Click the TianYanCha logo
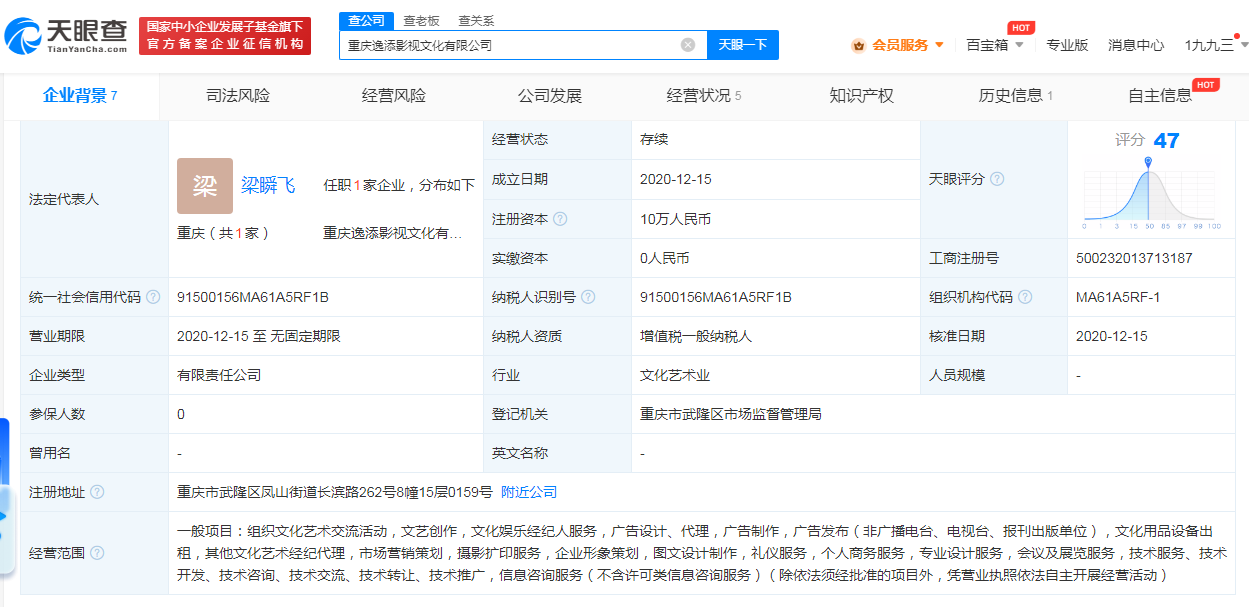Image resolution: width=1249 pixels, height=607 pixels. tap(66, 36)
